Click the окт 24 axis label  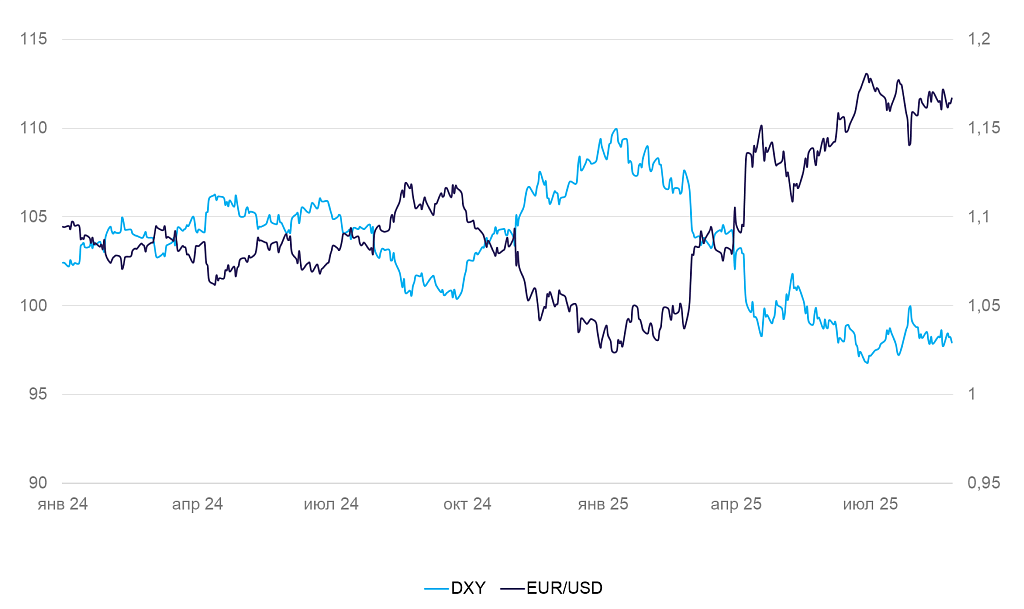(x=467, y=504)
